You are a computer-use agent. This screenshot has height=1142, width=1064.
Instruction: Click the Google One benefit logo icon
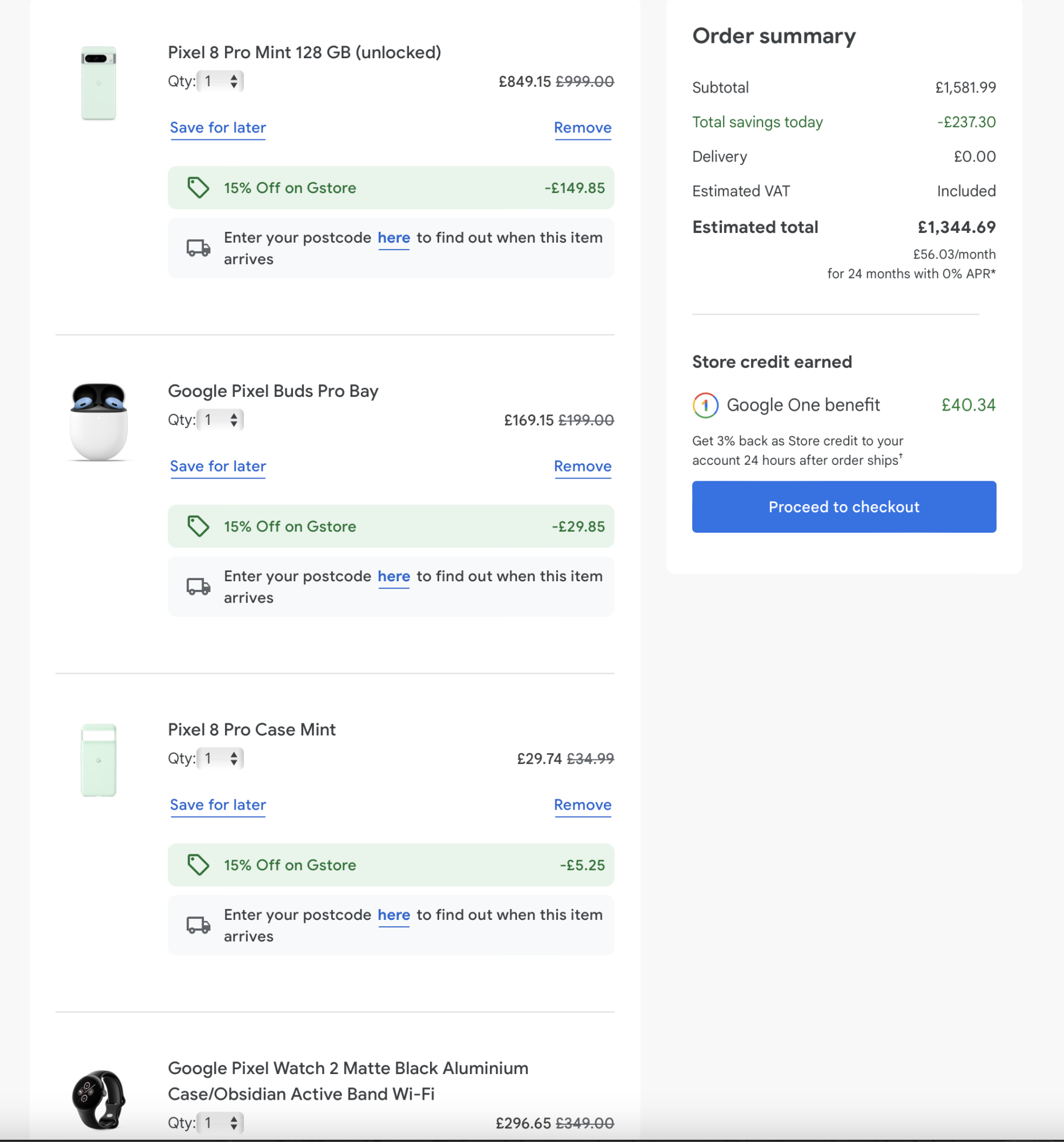click(x=705, y=405)
